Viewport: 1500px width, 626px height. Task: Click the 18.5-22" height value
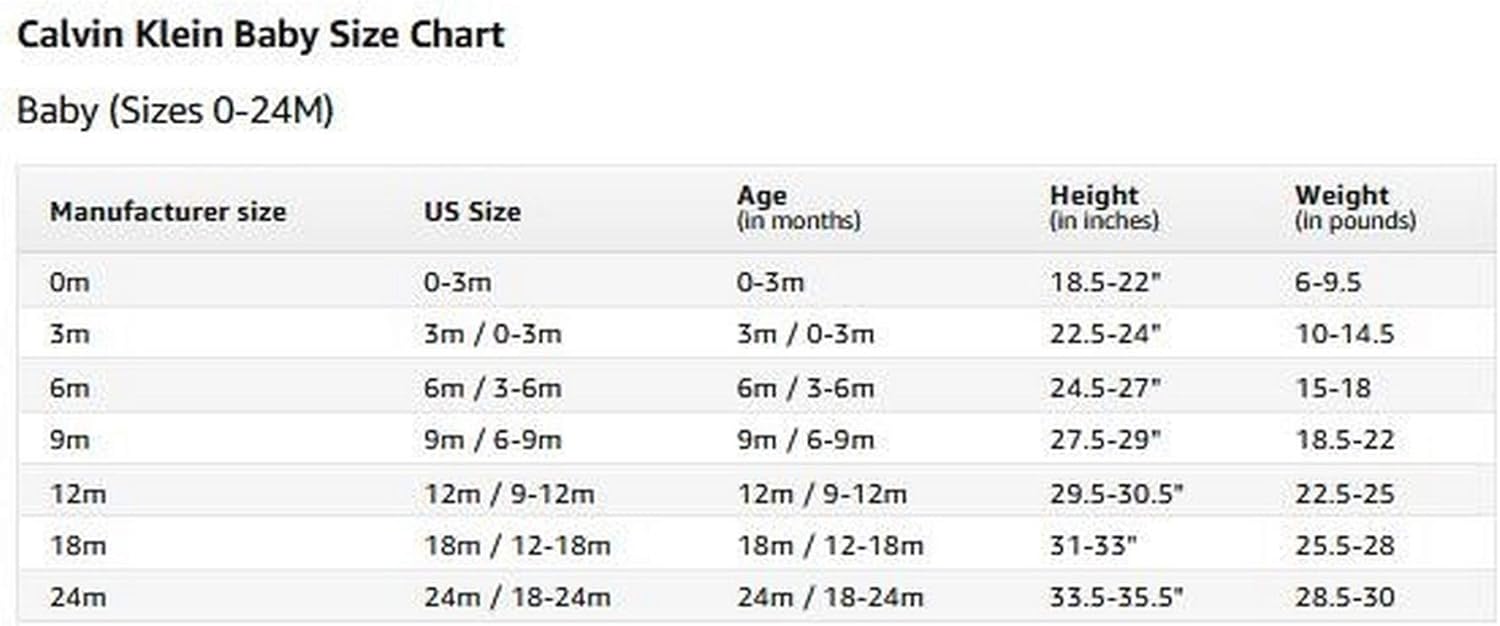click(1105, 283)
